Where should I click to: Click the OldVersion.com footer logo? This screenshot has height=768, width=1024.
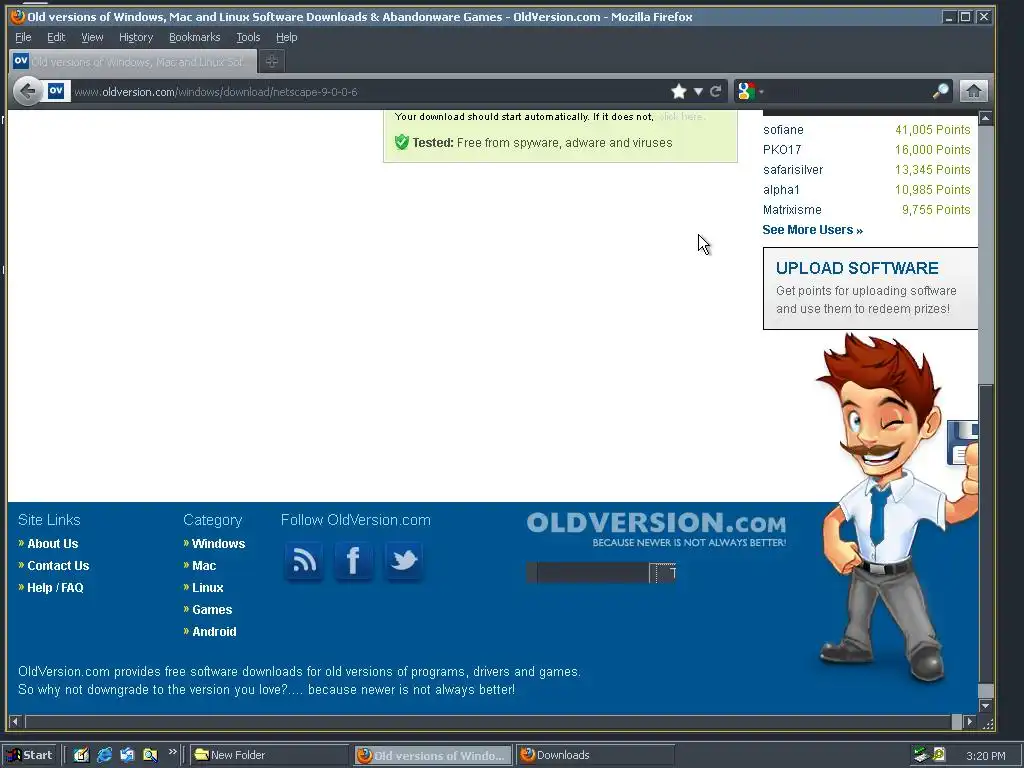click(656, 528)
